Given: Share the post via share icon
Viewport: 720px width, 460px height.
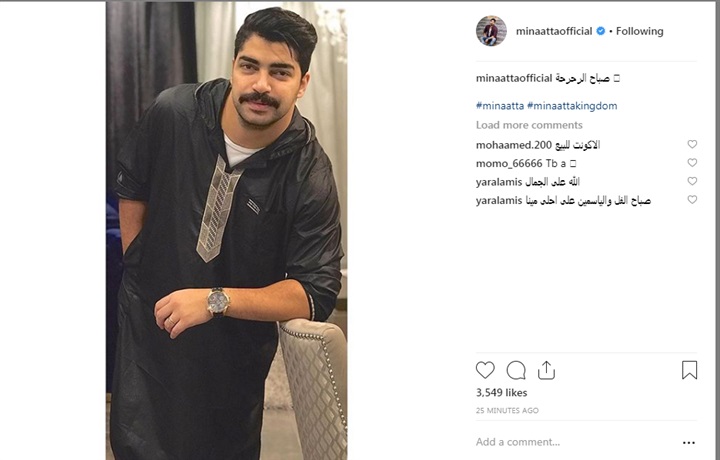Looking at the screenshot, I should [x=546, y=370].
